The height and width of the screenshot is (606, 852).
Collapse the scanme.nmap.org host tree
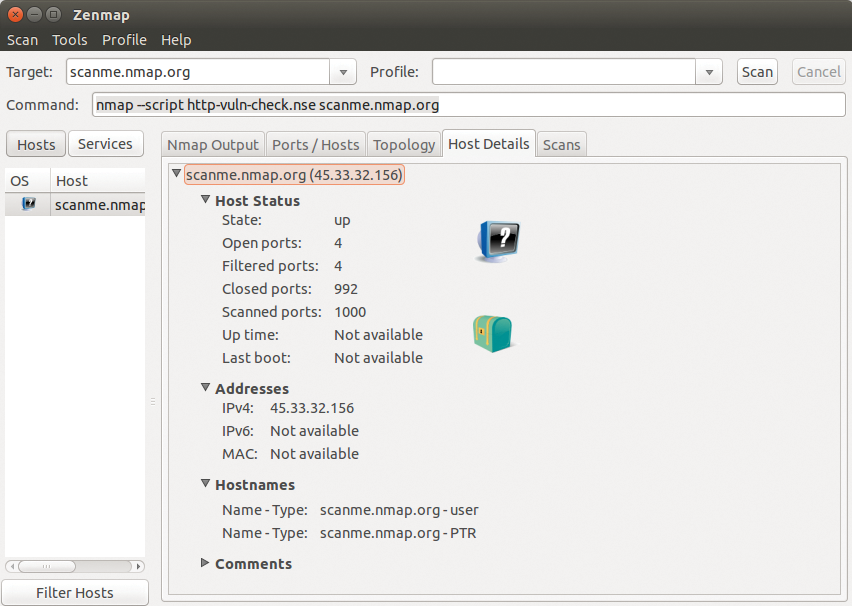pos(177,174)
